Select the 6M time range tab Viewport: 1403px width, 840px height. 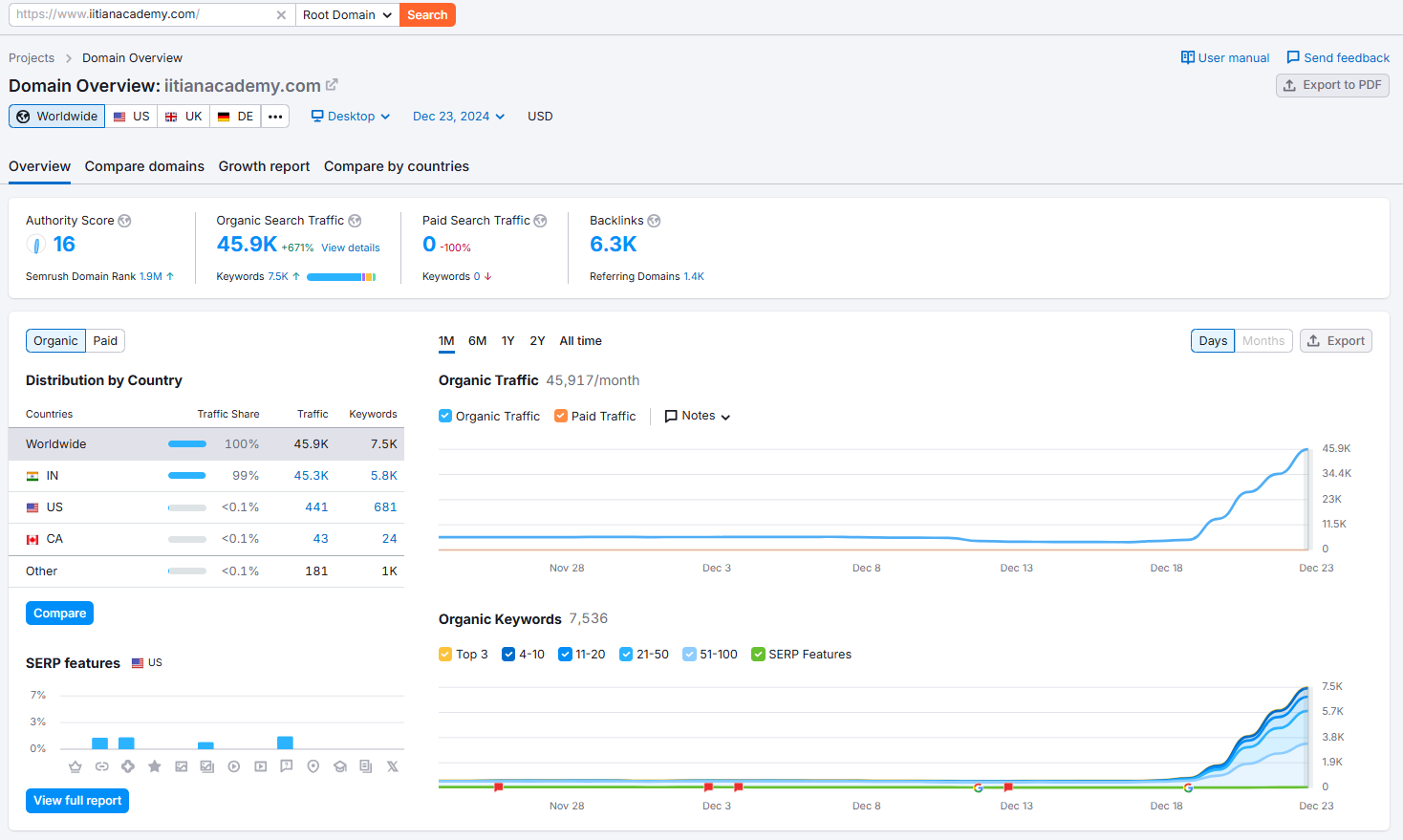477,341
